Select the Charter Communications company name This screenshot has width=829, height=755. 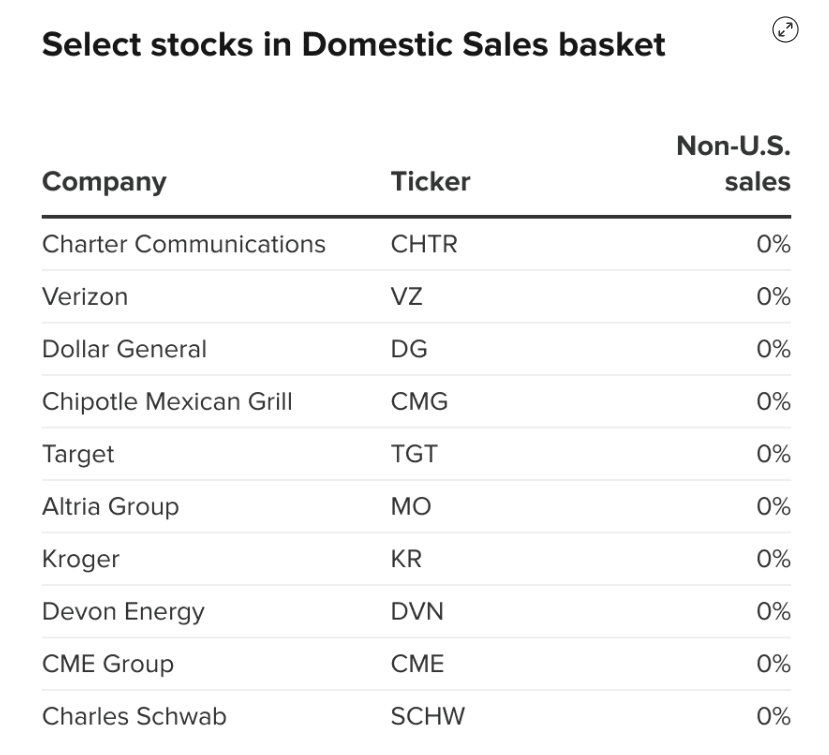pos(184,244)
